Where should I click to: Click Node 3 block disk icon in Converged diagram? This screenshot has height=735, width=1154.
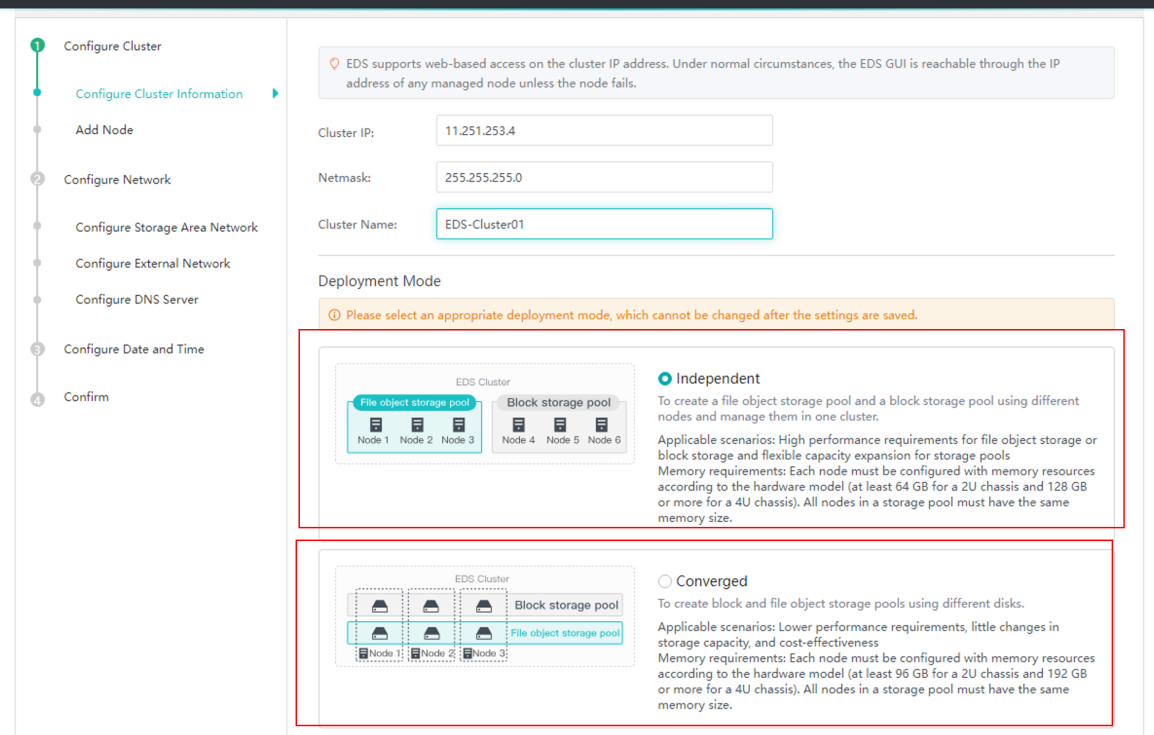click(484, 606)
